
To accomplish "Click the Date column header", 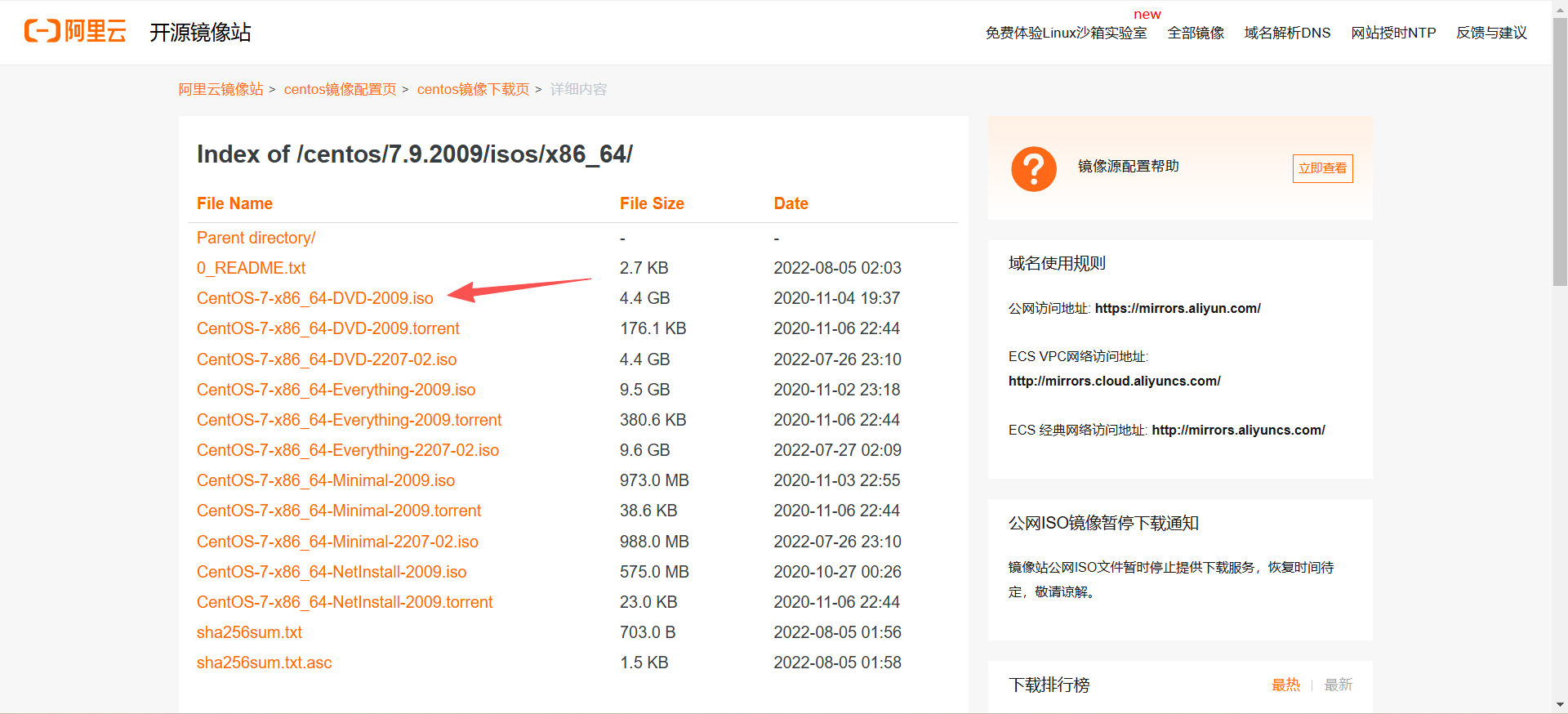I will [791, 203].
